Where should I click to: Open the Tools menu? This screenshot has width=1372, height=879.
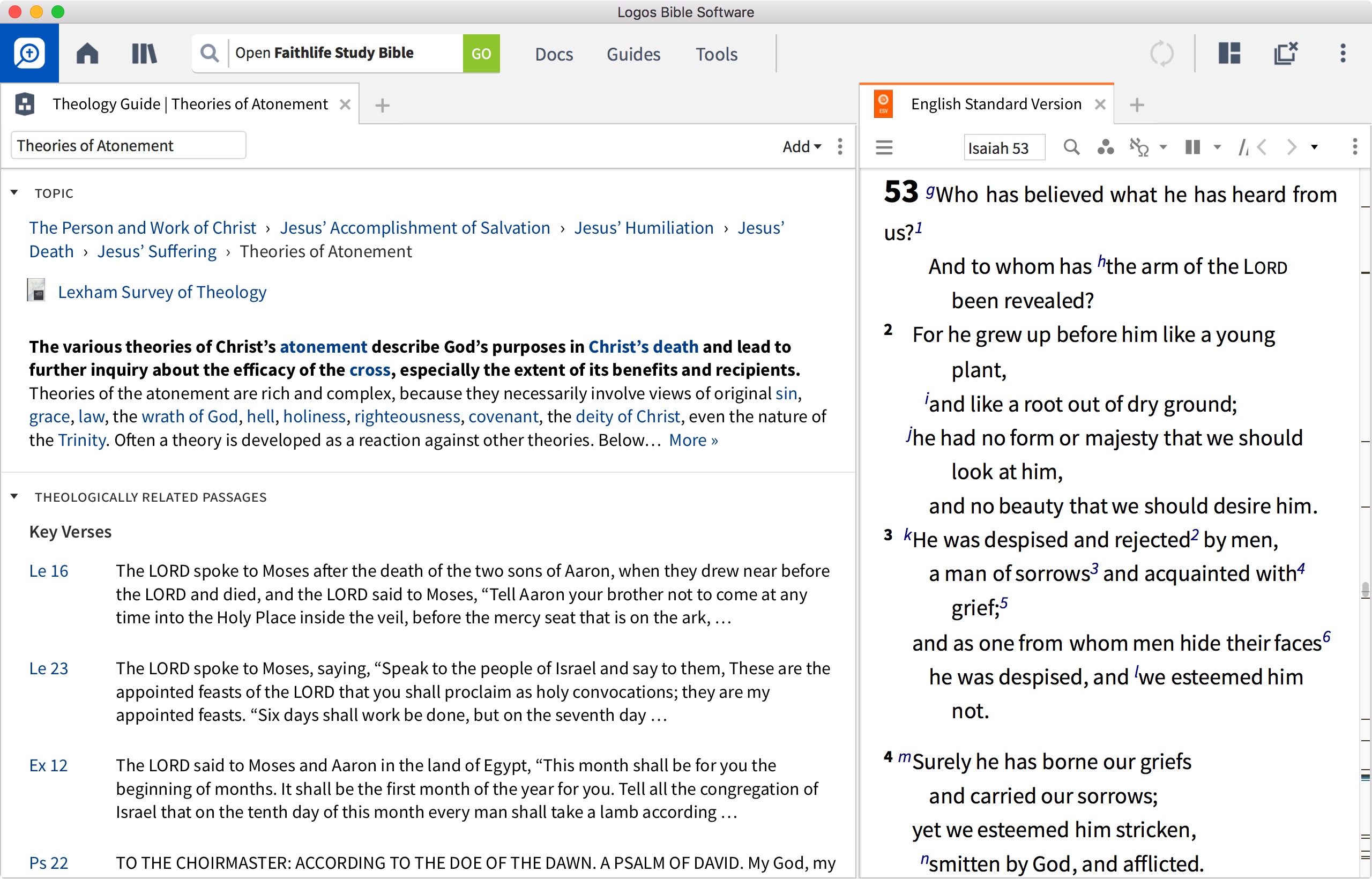(x=716, y=54)
